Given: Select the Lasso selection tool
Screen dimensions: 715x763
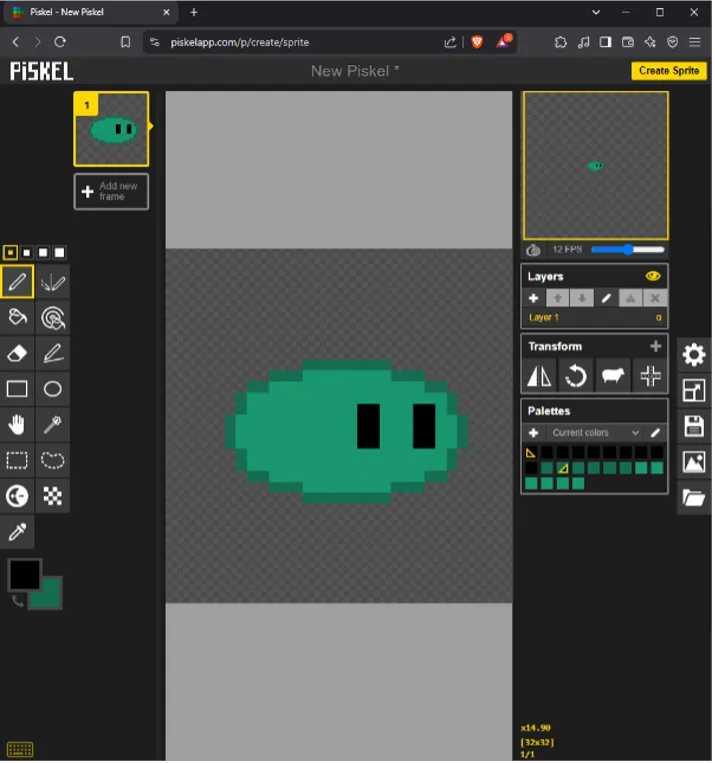Looking at the screenshot, I should coord(53,462).
